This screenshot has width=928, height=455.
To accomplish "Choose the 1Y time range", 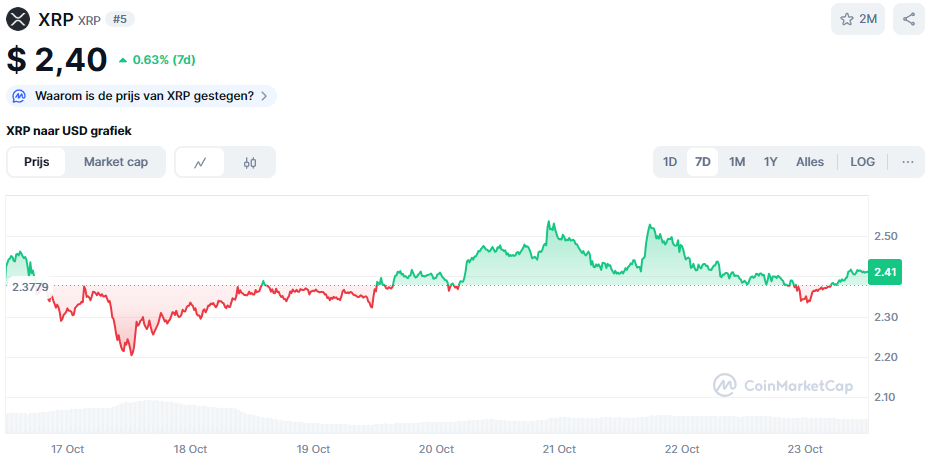I will pos(770,162).
